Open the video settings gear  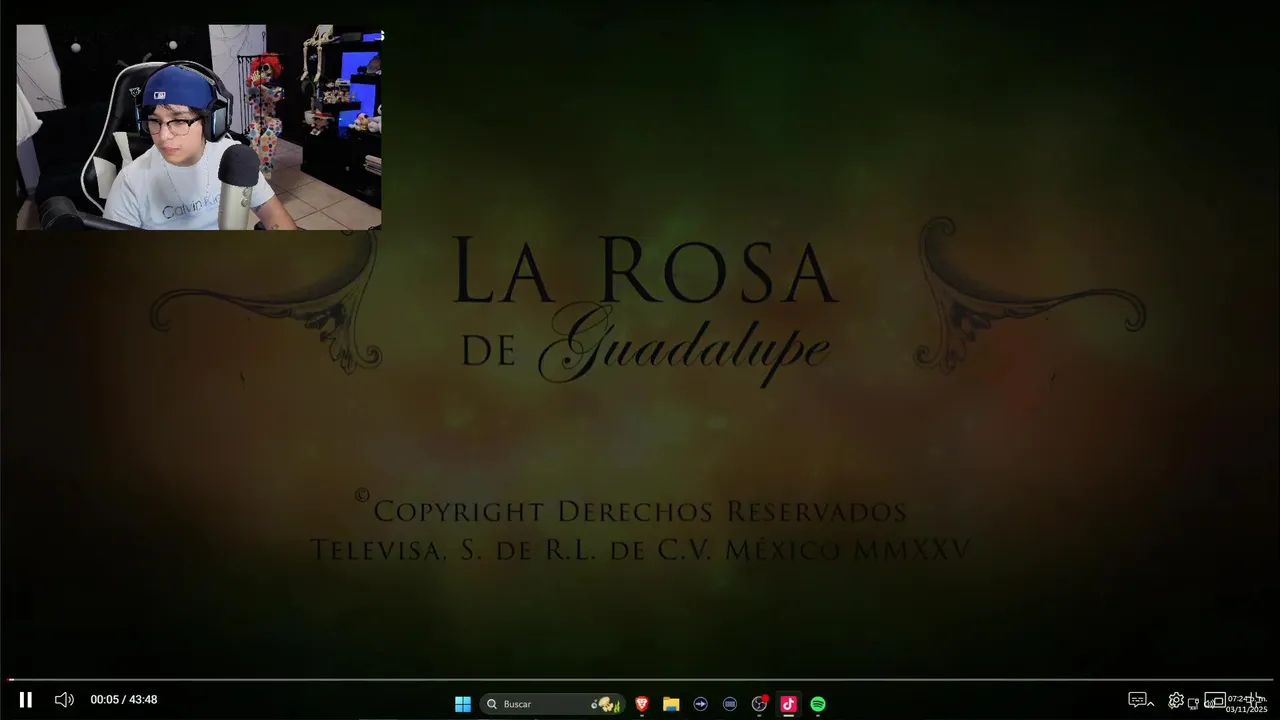point(1176,700)
